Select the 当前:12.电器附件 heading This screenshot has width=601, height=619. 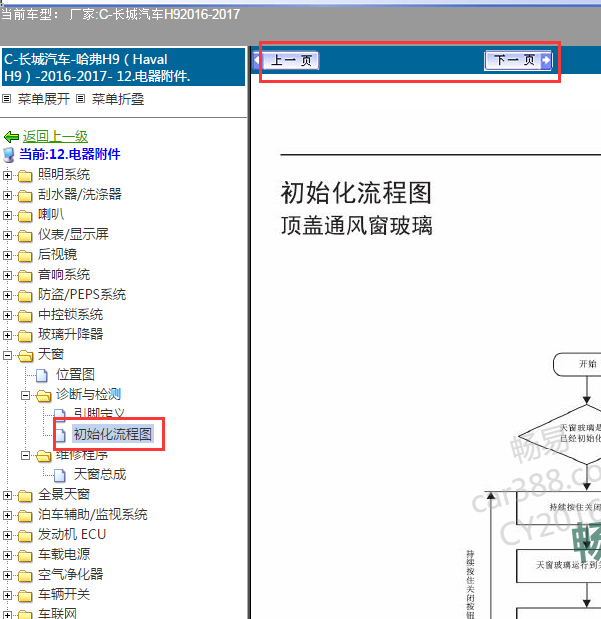[x=70, y=154]
